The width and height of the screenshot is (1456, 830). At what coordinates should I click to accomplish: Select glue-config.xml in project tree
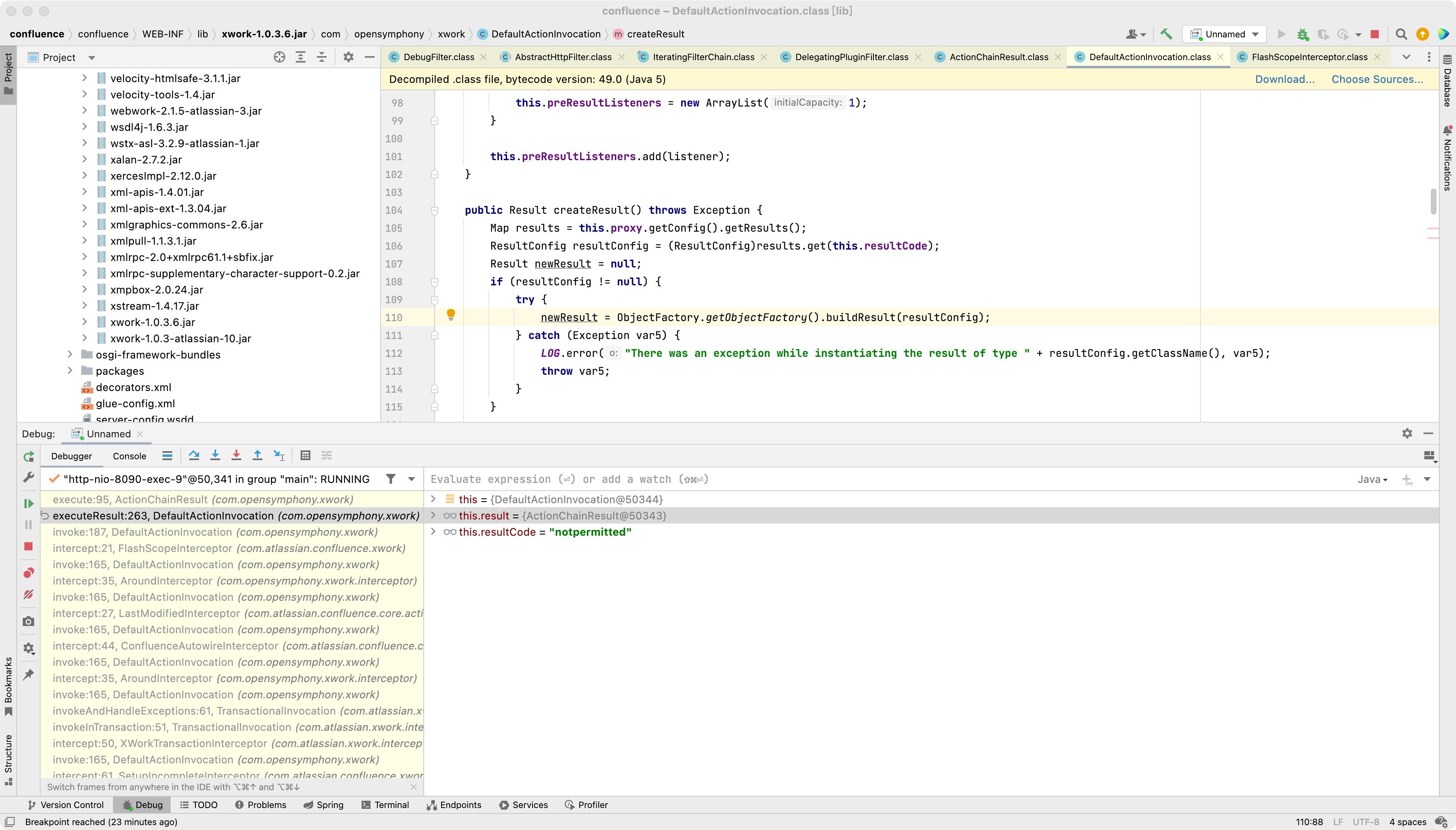point(135,404)
